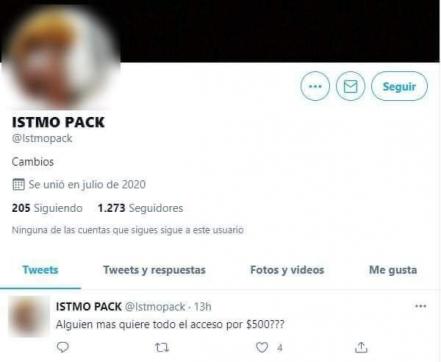
Task: View the 205 Siguiendo list
Action: tap(47, 208)
